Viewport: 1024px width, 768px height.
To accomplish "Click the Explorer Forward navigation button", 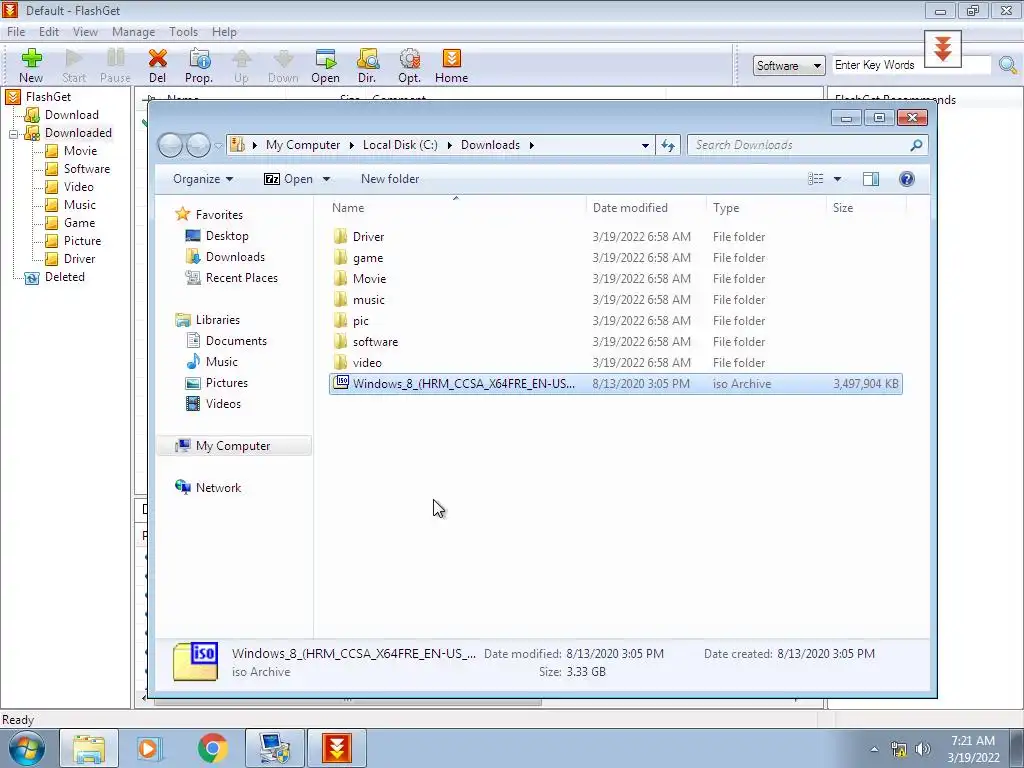I will [x=198, y=145].
